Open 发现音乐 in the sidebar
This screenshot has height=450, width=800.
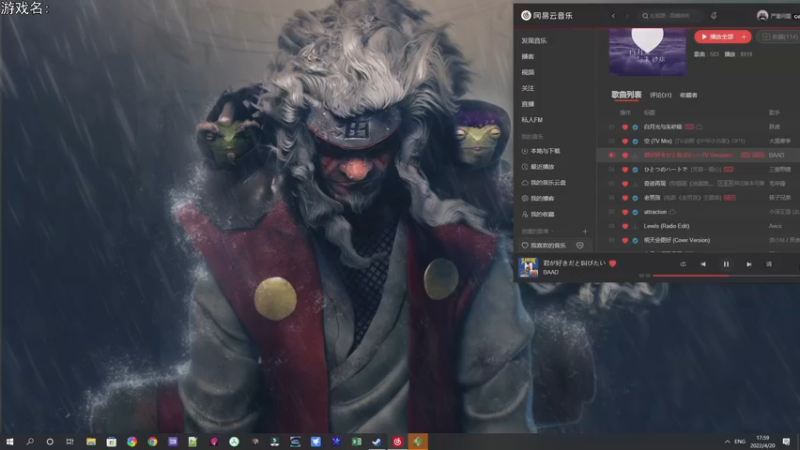click(x=534, y=41)
